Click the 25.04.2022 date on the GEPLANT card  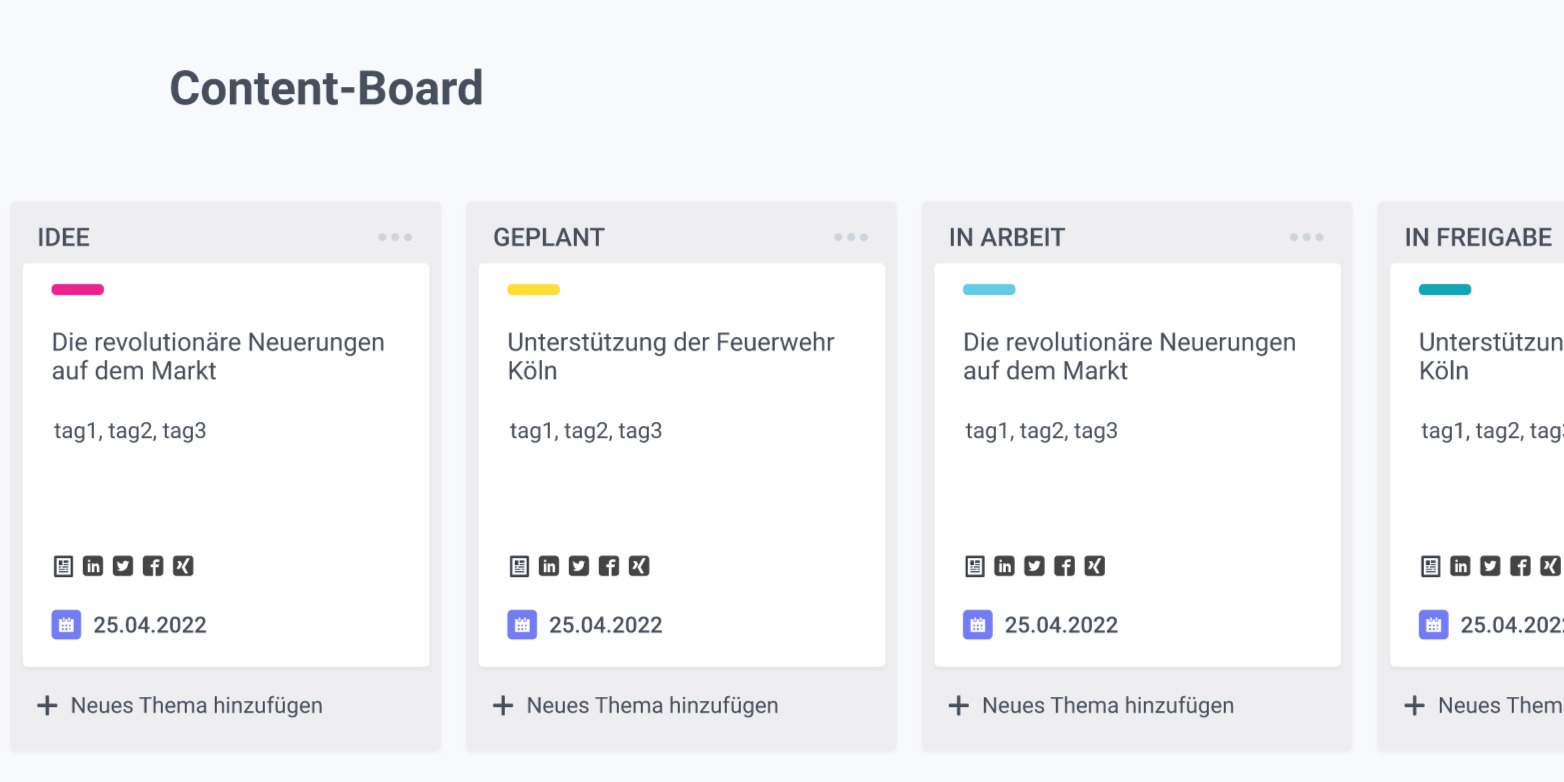tap(606, 625)
